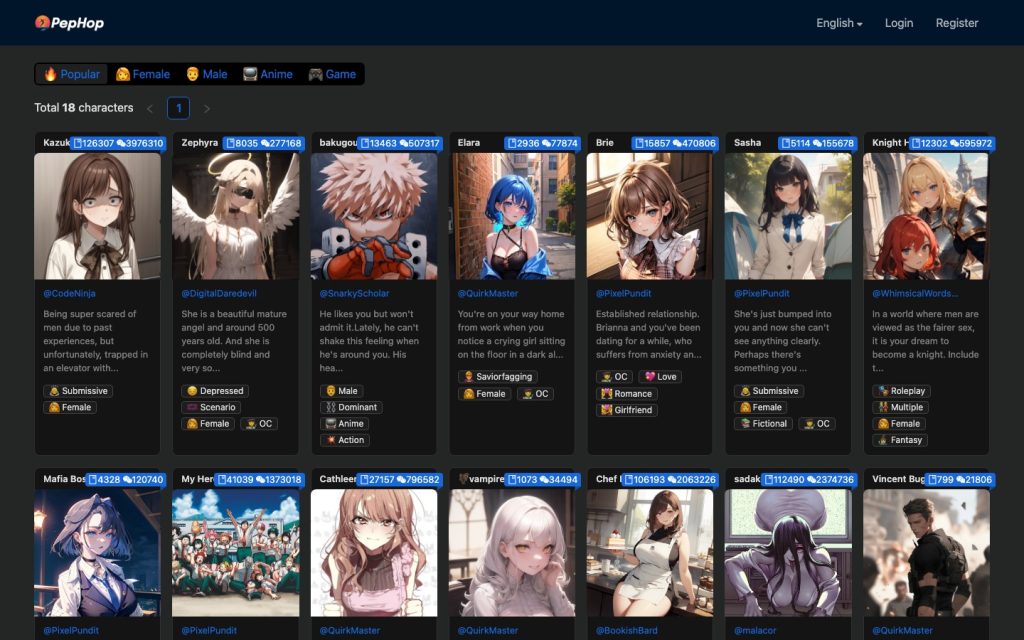The height and width of the screenshot is (640, 1024).
Task: Open the PepHop logo home link
Action: tap(69, 23)
